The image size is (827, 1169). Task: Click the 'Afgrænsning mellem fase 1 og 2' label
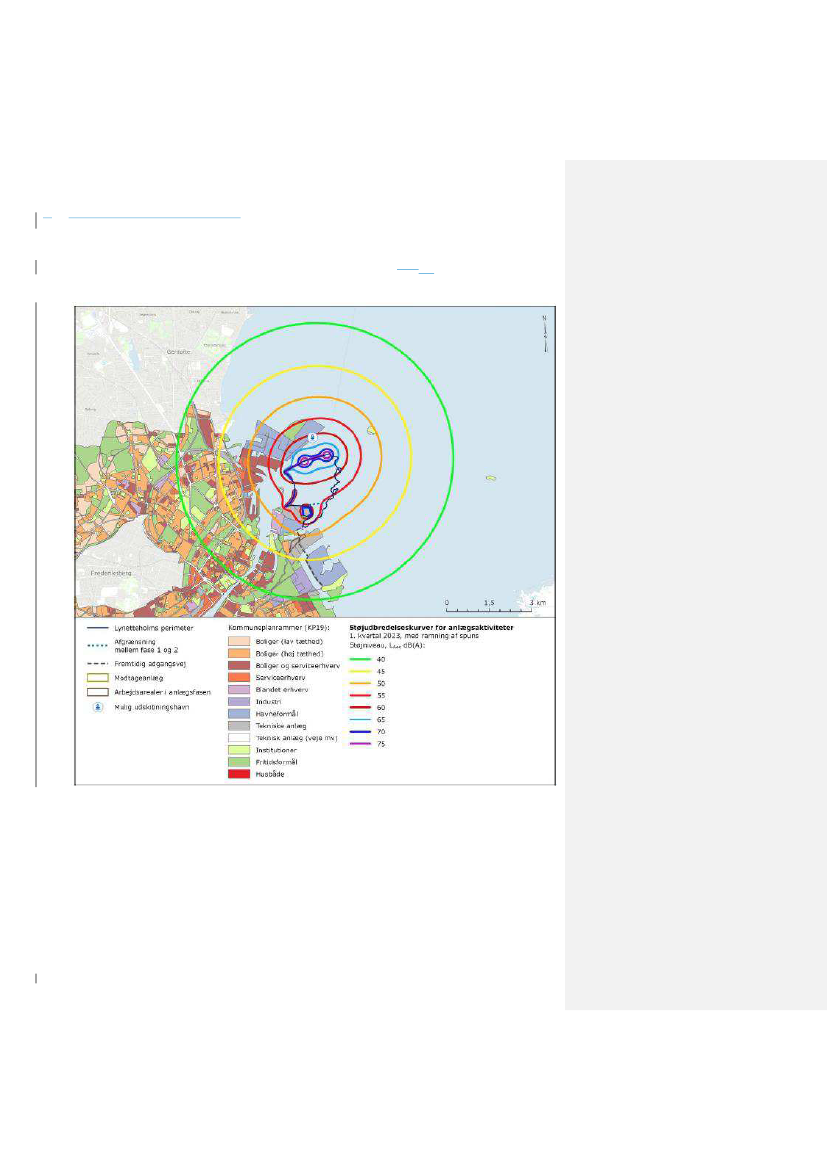tap(146, 646)
